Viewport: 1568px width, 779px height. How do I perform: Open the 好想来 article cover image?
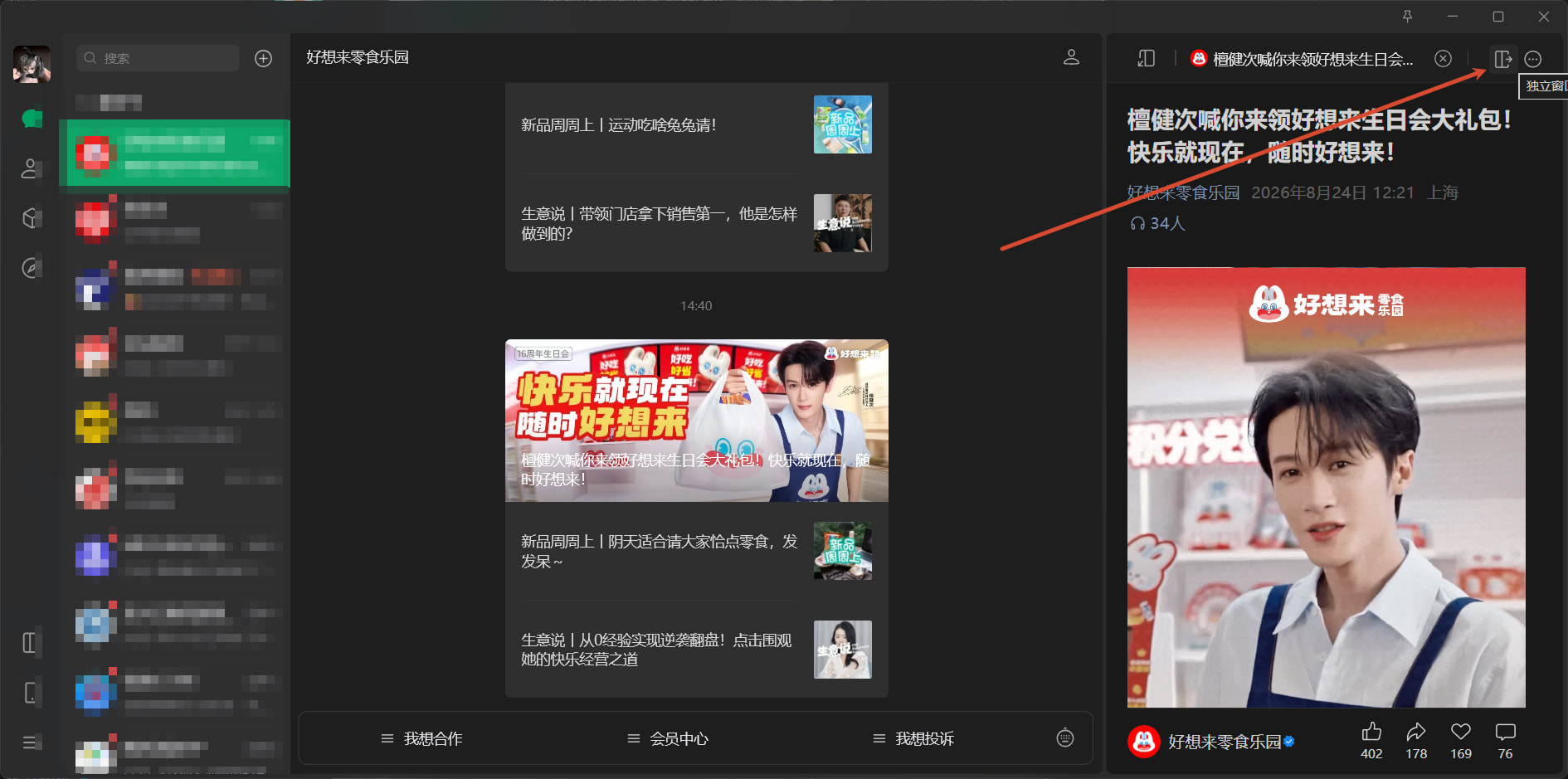coord(1326,487)
